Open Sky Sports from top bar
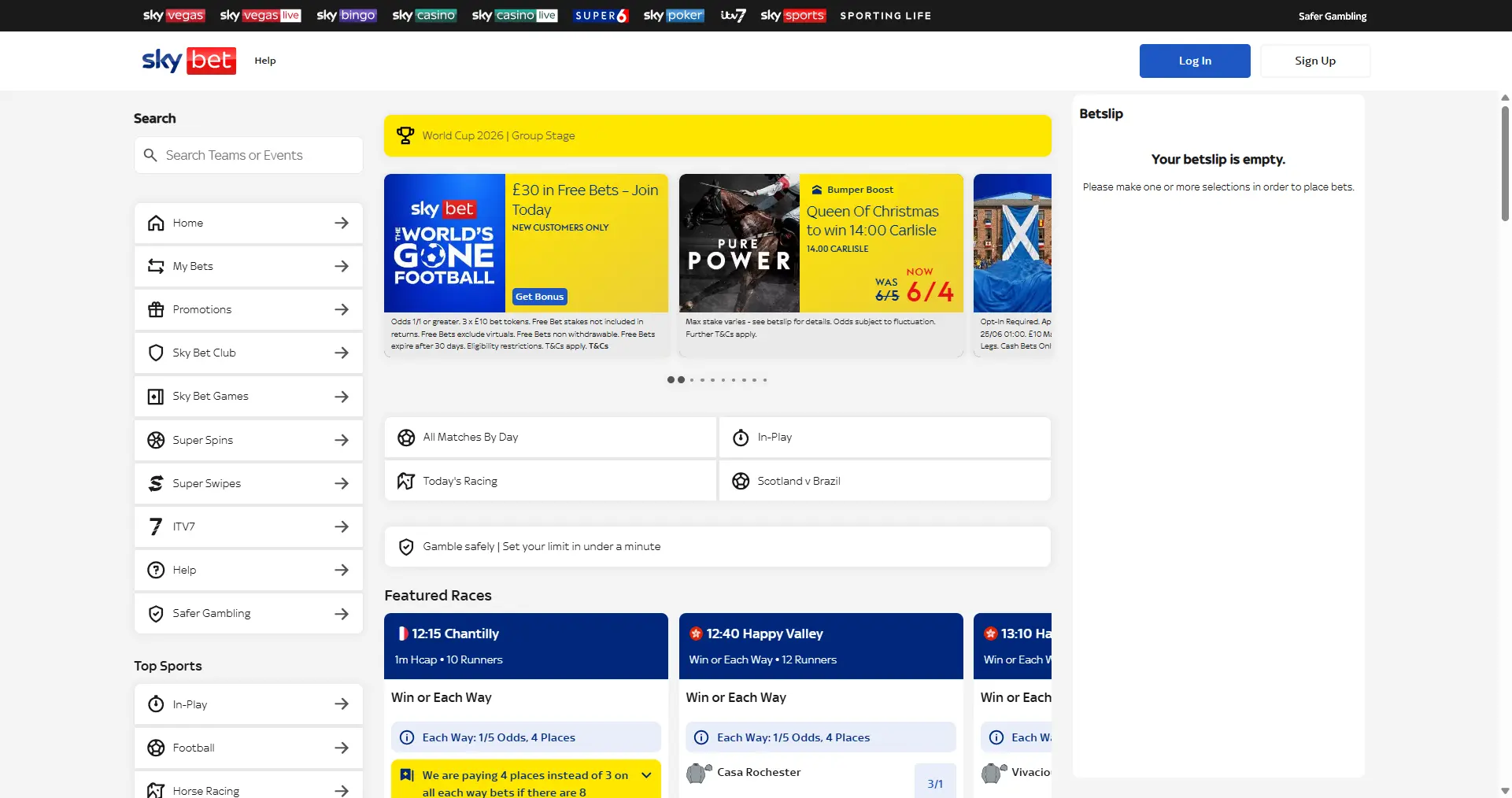This screenshot has width=1512, height=798. (x=793, y=16)
